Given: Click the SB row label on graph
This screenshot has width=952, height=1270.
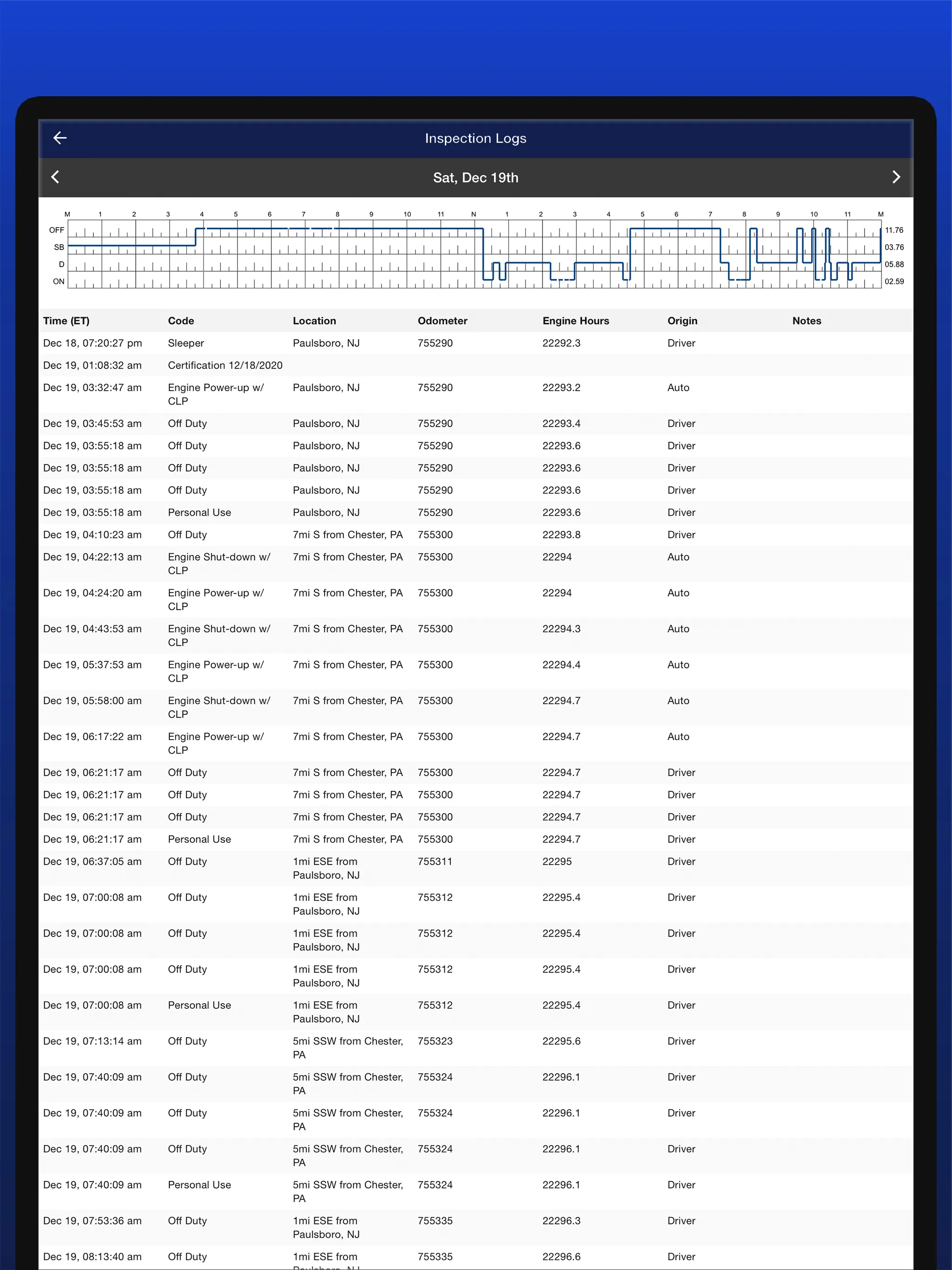Looking at the screenshot, I should pyautogui.click(x=59, y=247).
